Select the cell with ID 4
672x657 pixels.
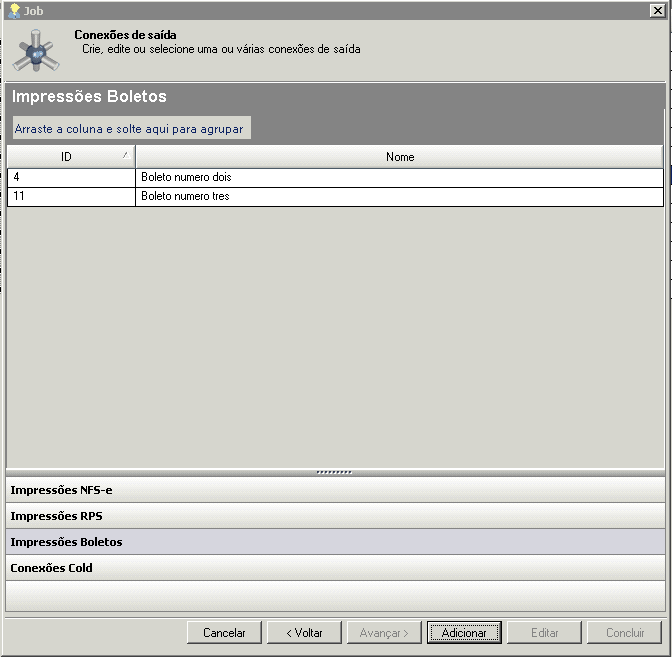[x=71, y=177]
